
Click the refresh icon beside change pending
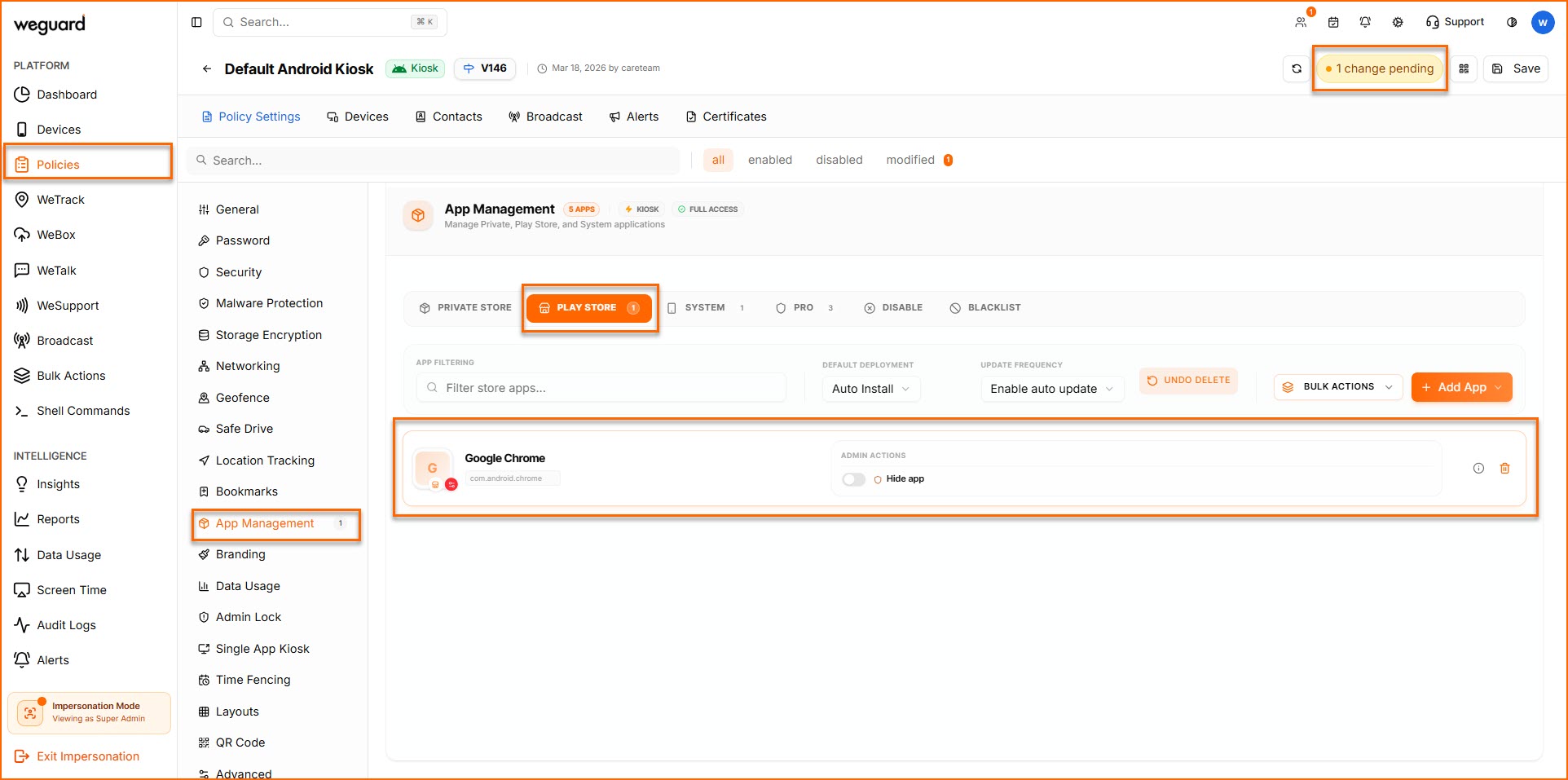(1297, 69)
